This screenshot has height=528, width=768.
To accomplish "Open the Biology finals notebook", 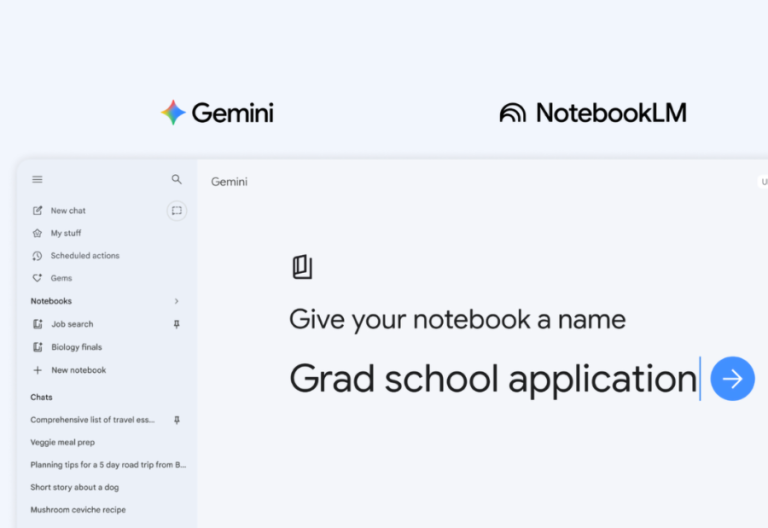I will [x=76, y=347].
